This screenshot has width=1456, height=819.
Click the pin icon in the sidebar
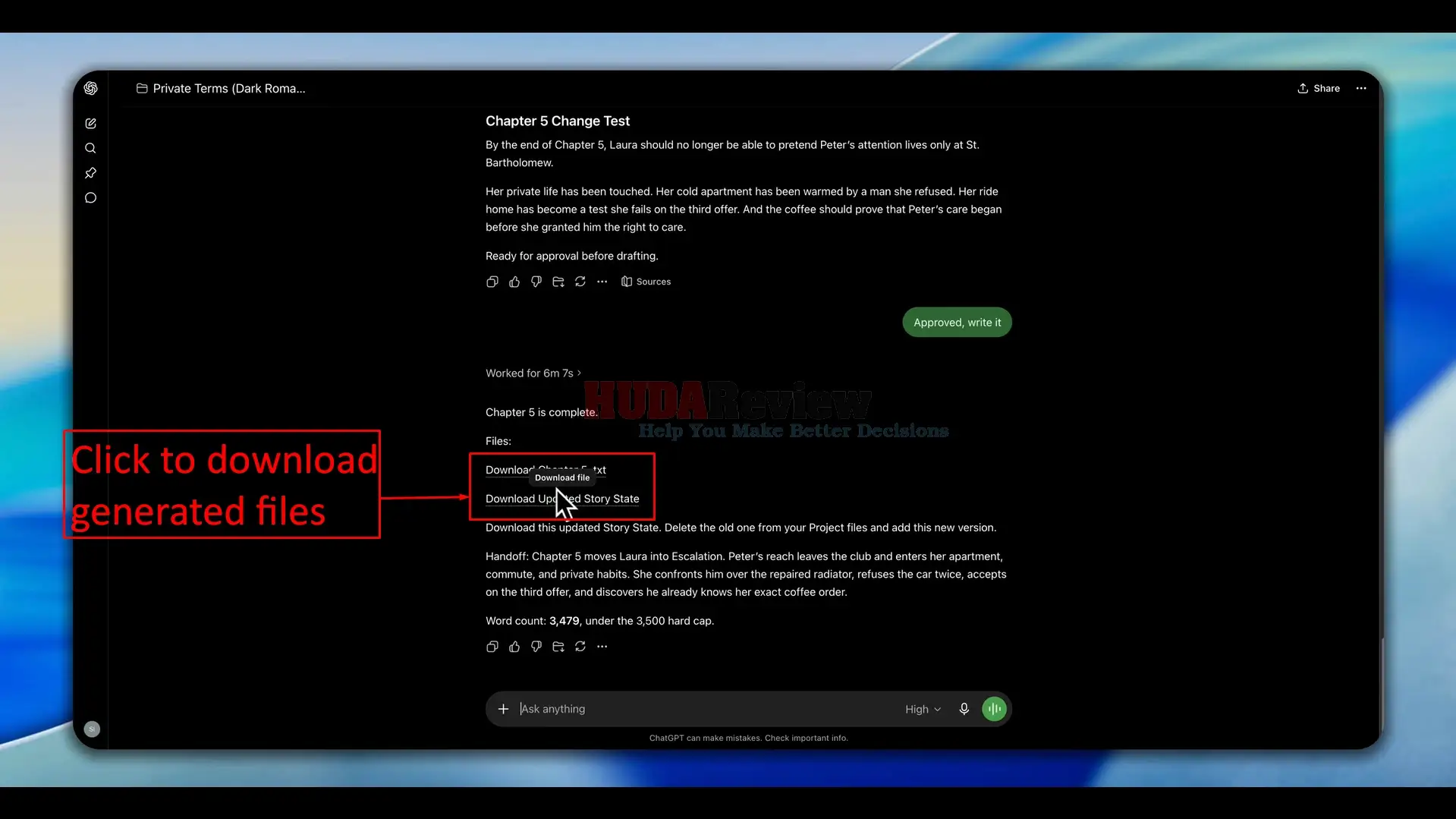91,173
